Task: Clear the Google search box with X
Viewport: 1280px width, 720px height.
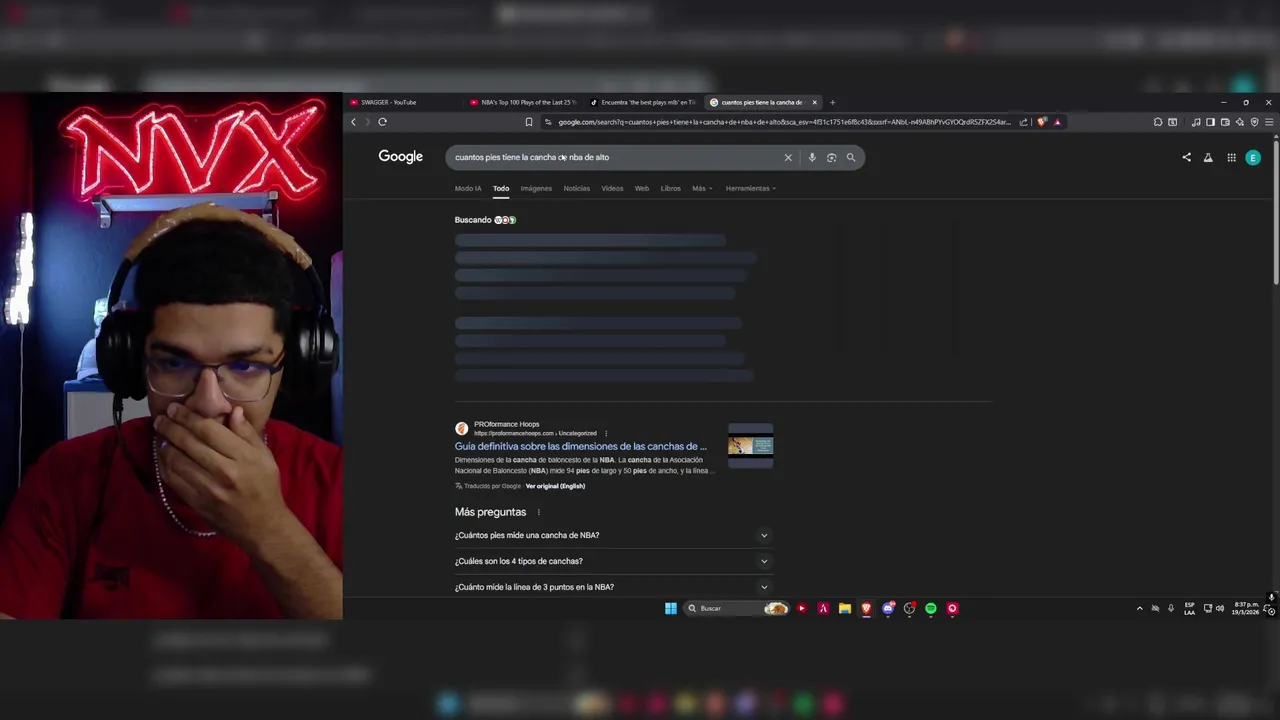Action: [x=788, y=157]
